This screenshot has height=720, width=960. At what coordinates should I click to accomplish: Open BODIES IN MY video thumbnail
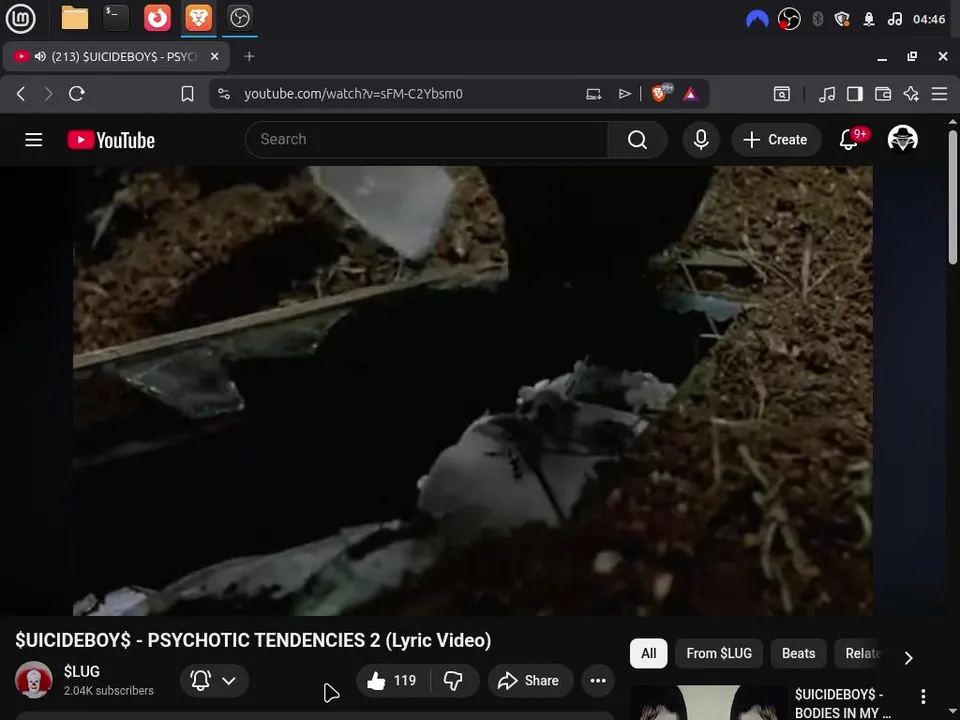(x=709, y=702)
